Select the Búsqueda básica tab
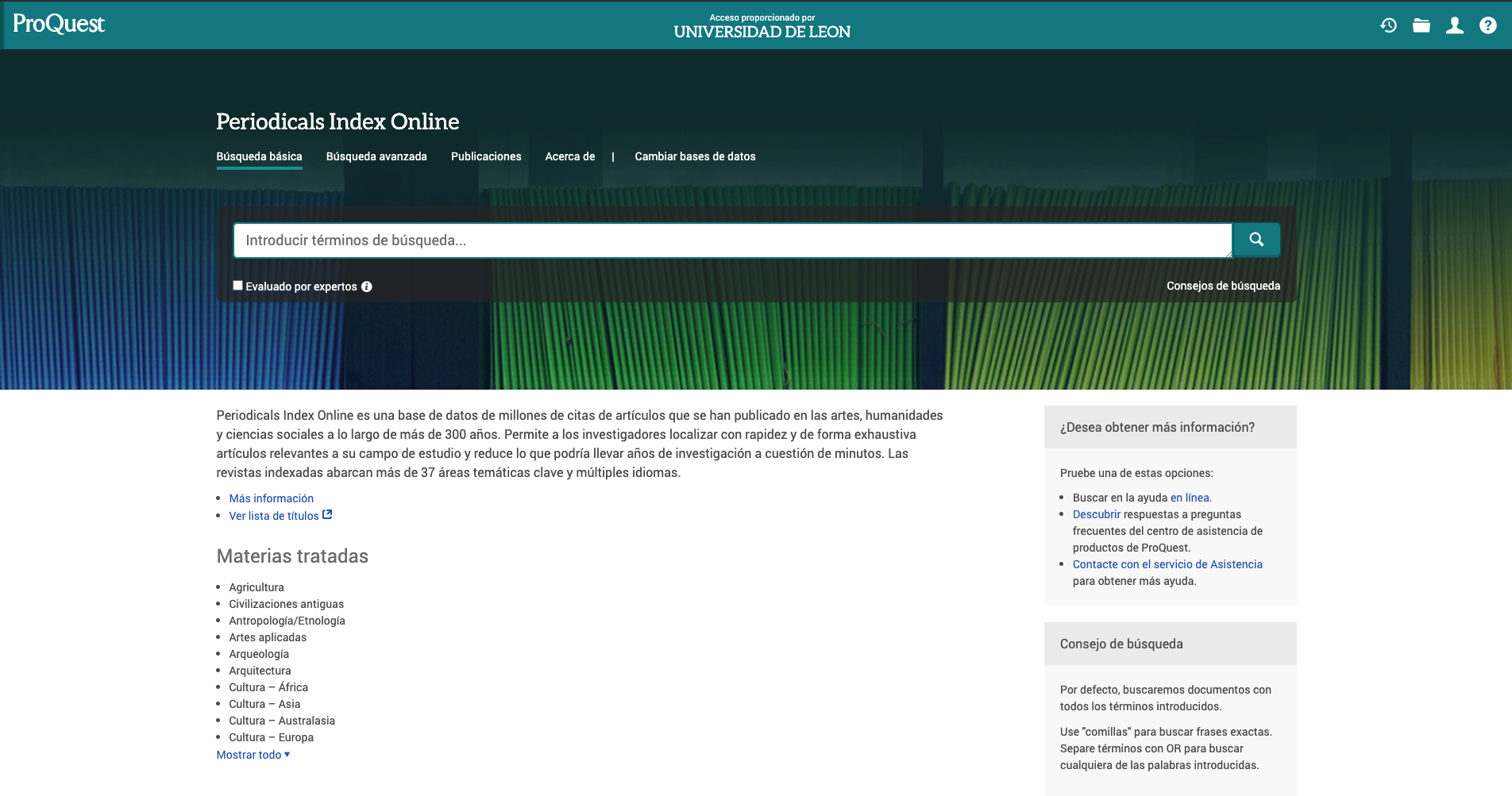Image resolution: width=1512 pixels, height=796 pixels. click(x=259, y=156)
